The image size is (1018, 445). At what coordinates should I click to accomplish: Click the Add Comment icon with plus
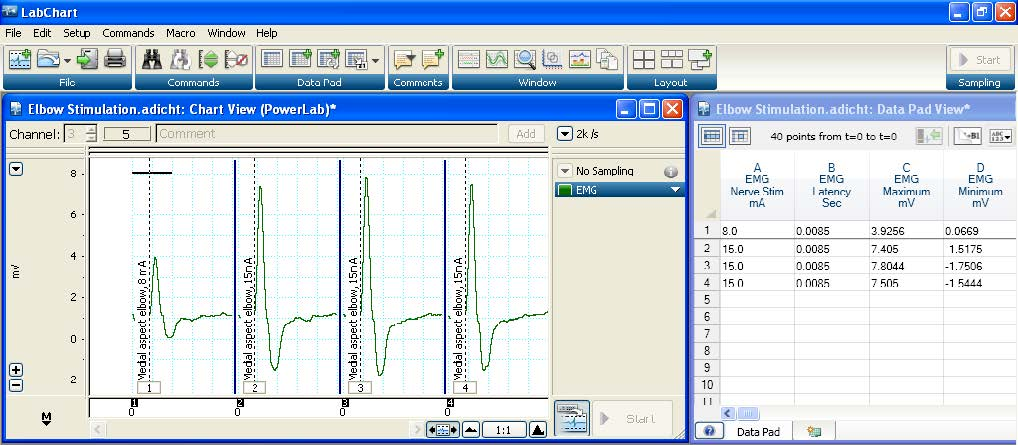click(x=433, y=59)
